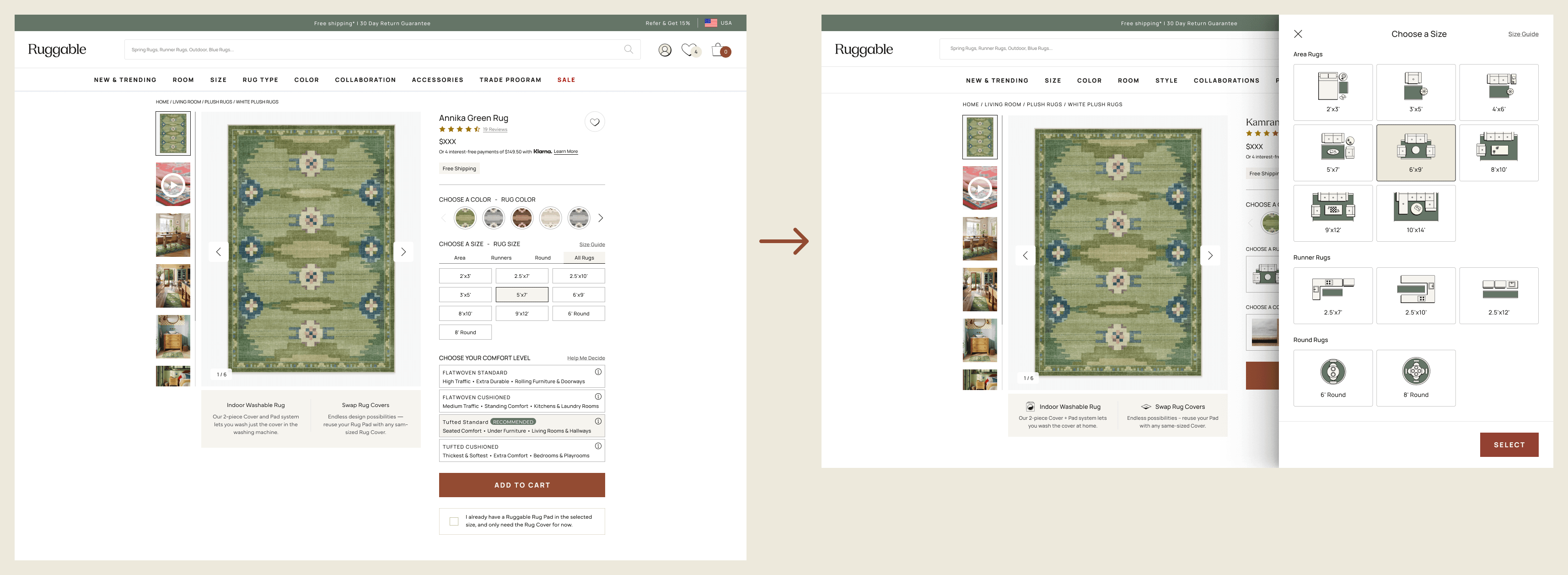Switch to the Round size tab

click(542, 258)
